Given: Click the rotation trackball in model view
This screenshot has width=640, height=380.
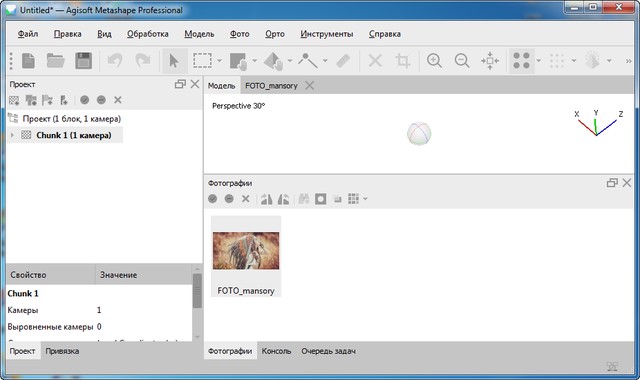Looking at the screenshot, I should [x=419, y=134].
